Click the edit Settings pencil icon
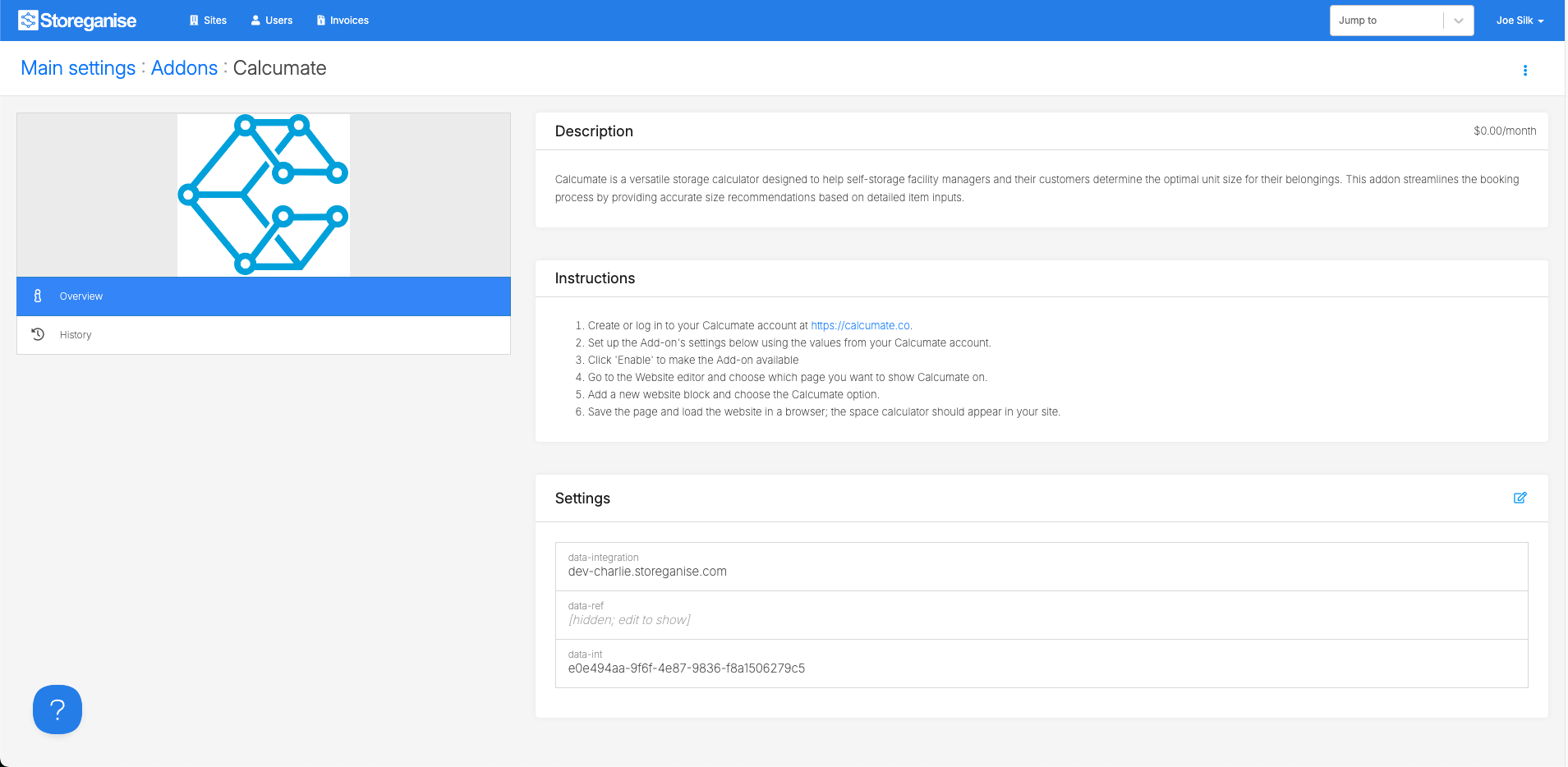 coord(1520,498)
